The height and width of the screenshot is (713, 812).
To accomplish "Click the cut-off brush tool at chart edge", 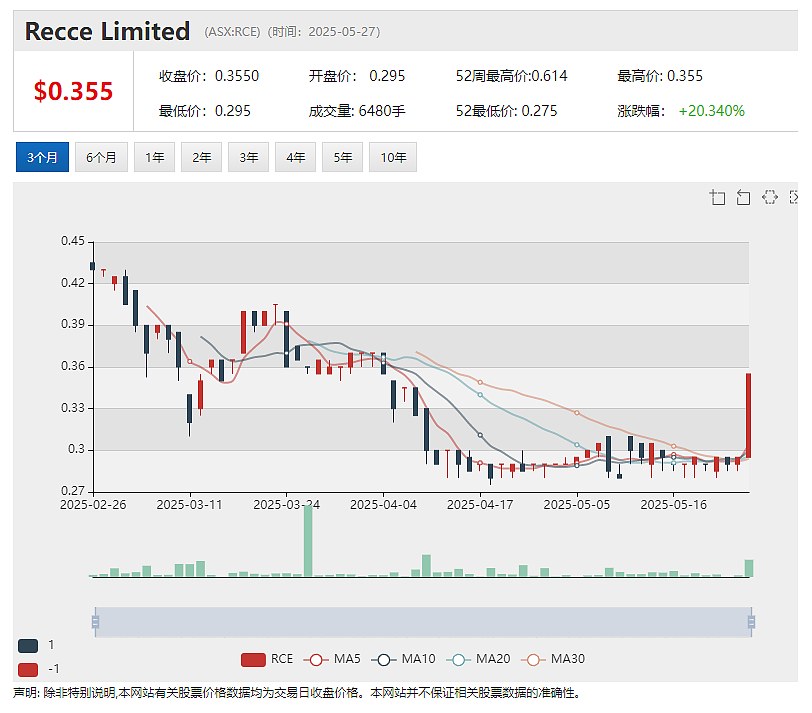I will (793, 197).
